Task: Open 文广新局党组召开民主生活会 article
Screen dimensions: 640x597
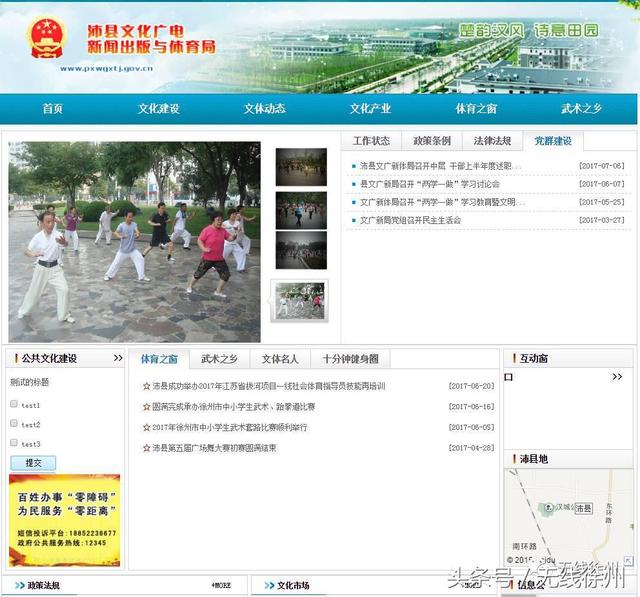Action: coord(410,220)
